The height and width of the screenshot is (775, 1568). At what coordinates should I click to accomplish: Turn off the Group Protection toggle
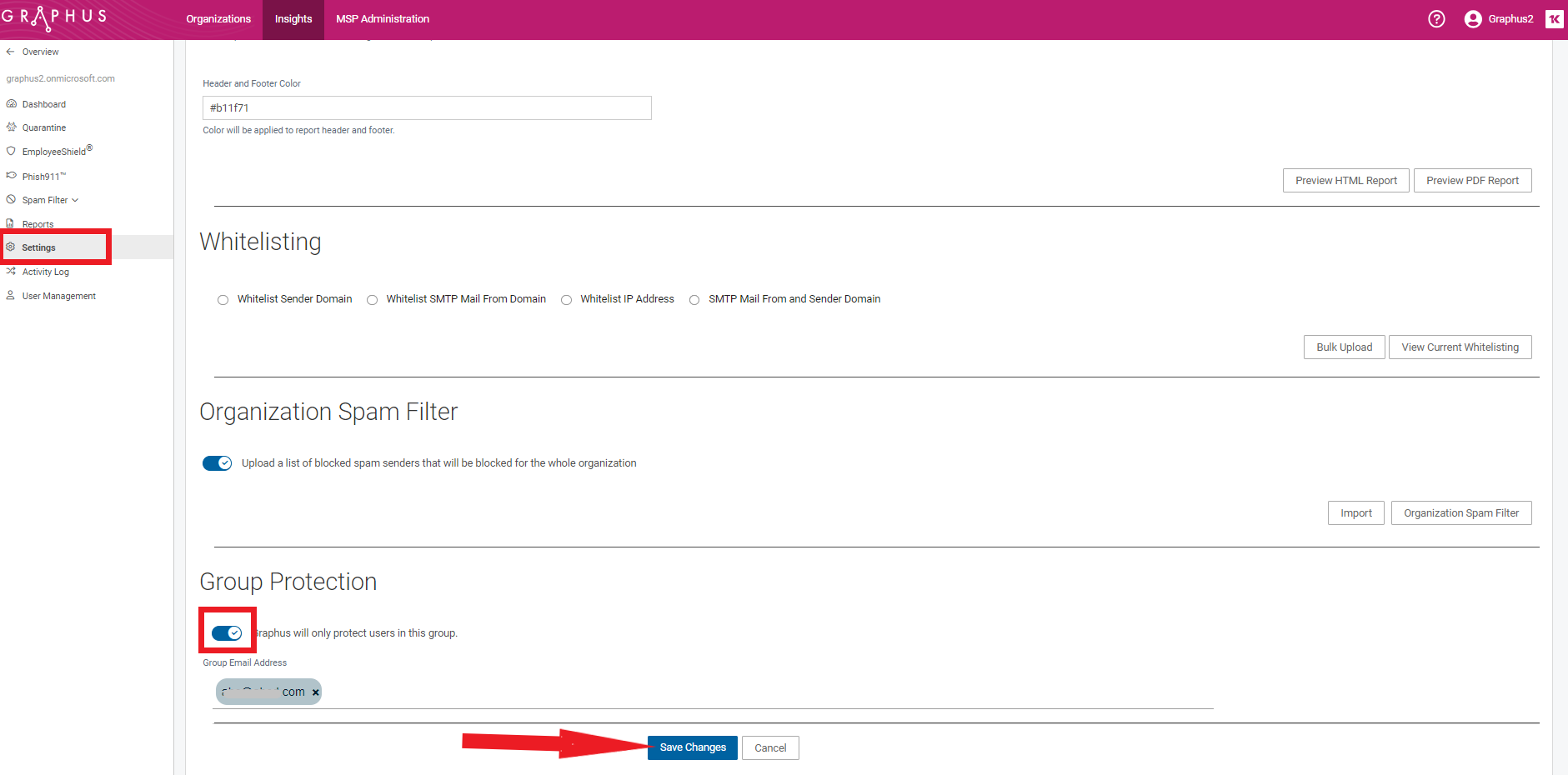tap(227, 633)
